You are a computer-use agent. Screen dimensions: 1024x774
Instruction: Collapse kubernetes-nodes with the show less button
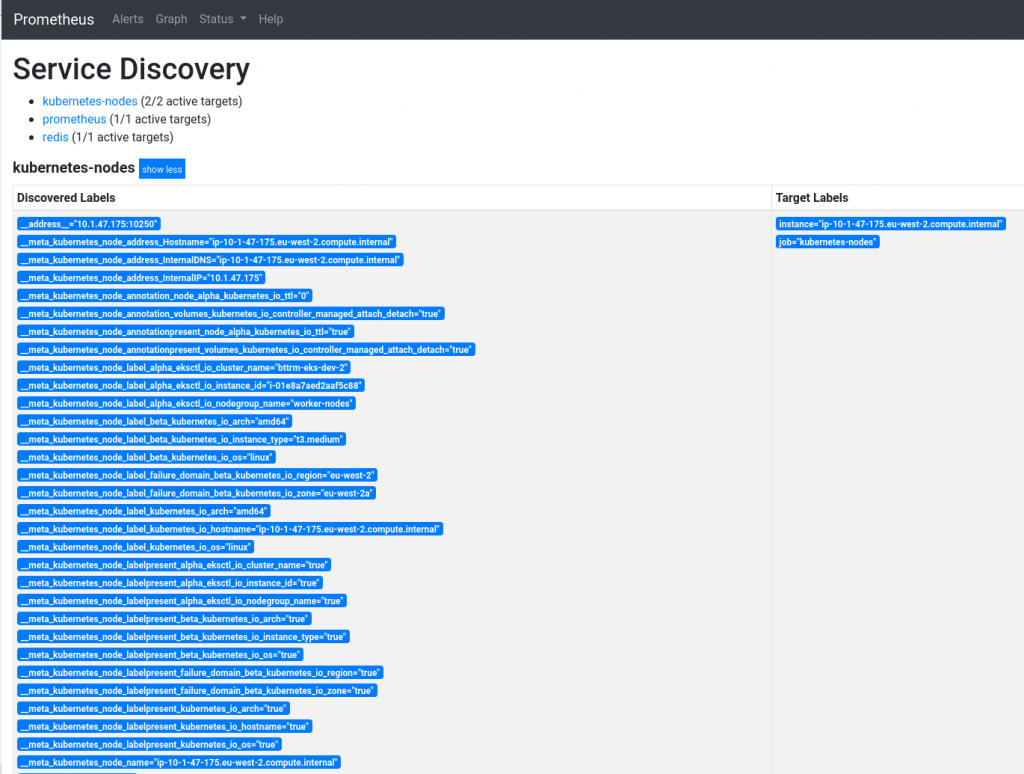tap(161, 169)
